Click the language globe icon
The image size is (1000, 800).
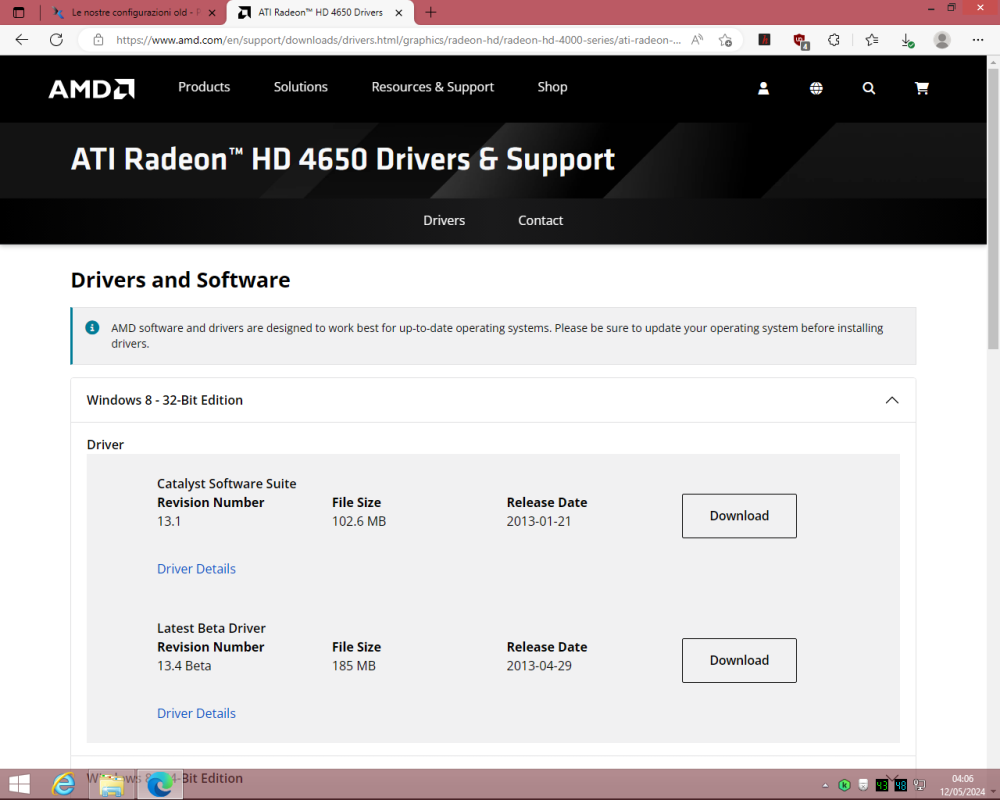816,88
